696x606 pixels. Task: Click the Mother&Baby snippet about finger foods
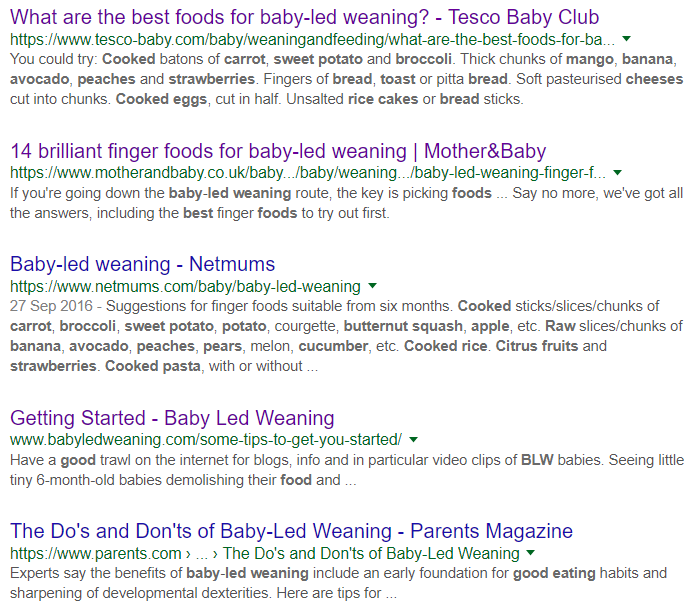pos(345,203)
